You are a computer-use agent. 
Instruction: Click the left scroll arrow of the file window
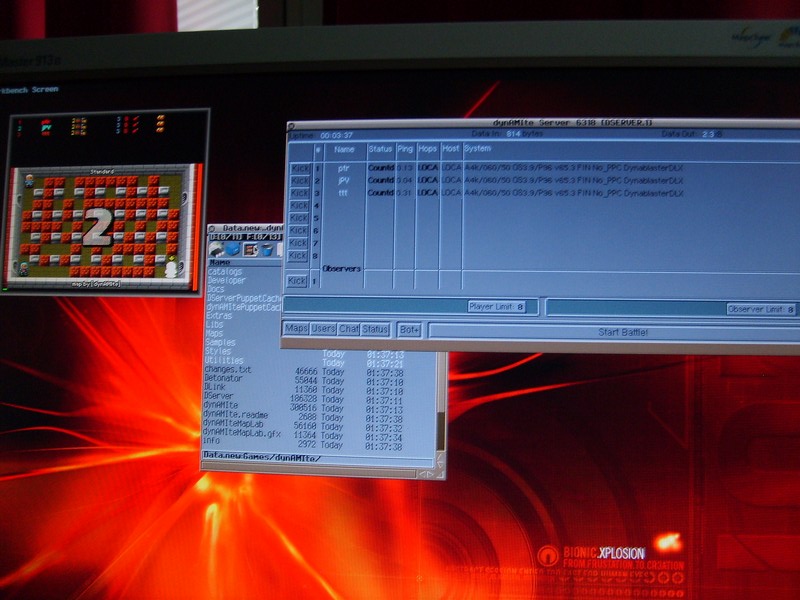[x=422, y=474]
